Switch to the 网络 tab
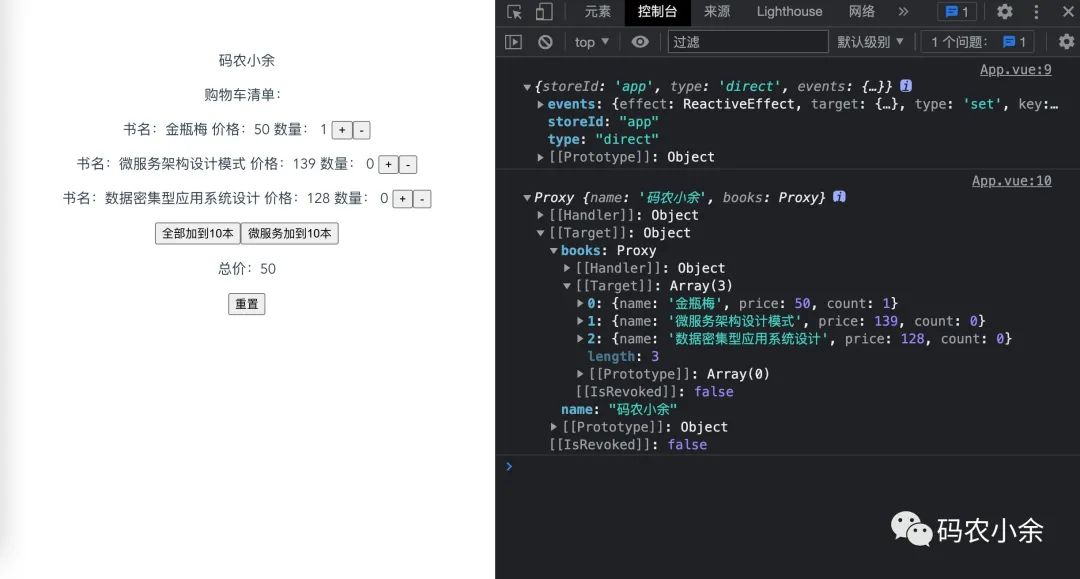The height and width of the screenshot is (579, 1080). (x=862, y=12)
